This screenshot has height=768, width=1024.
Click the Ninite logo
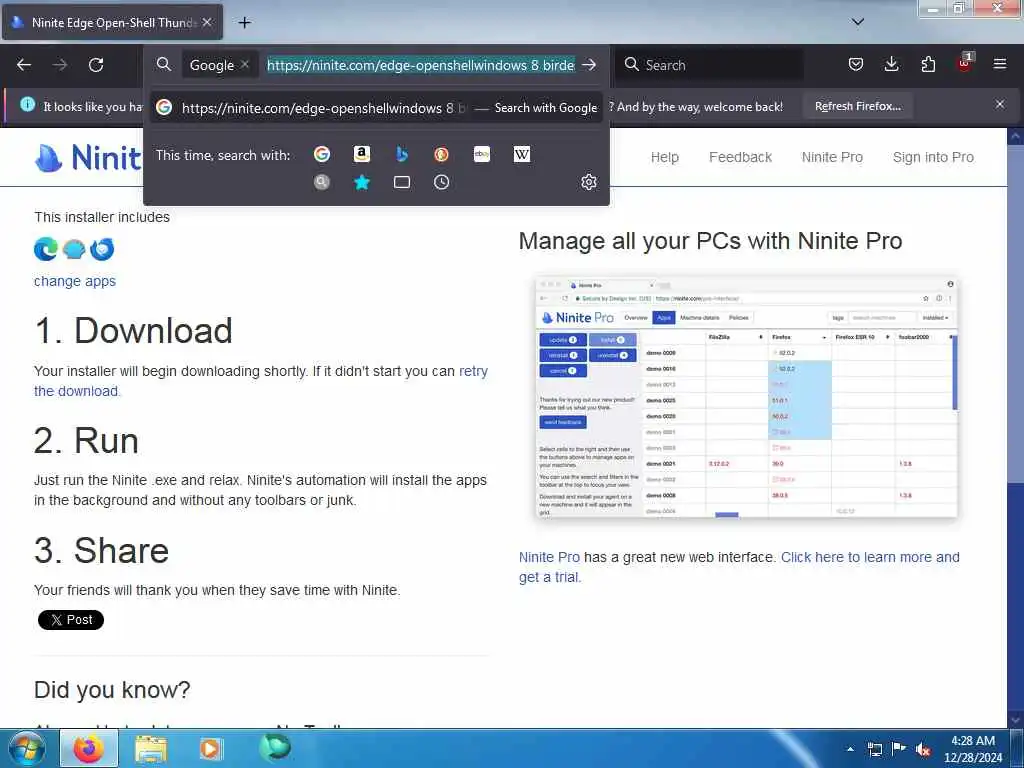coord(88,157)
